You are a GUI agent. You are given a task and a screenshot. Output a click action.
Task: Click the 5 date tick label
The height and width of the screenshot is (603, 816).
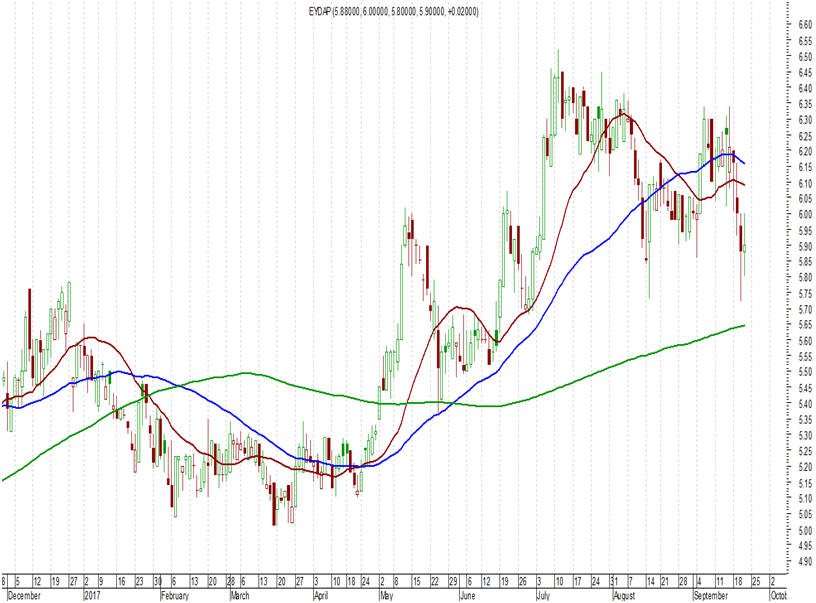18,581
